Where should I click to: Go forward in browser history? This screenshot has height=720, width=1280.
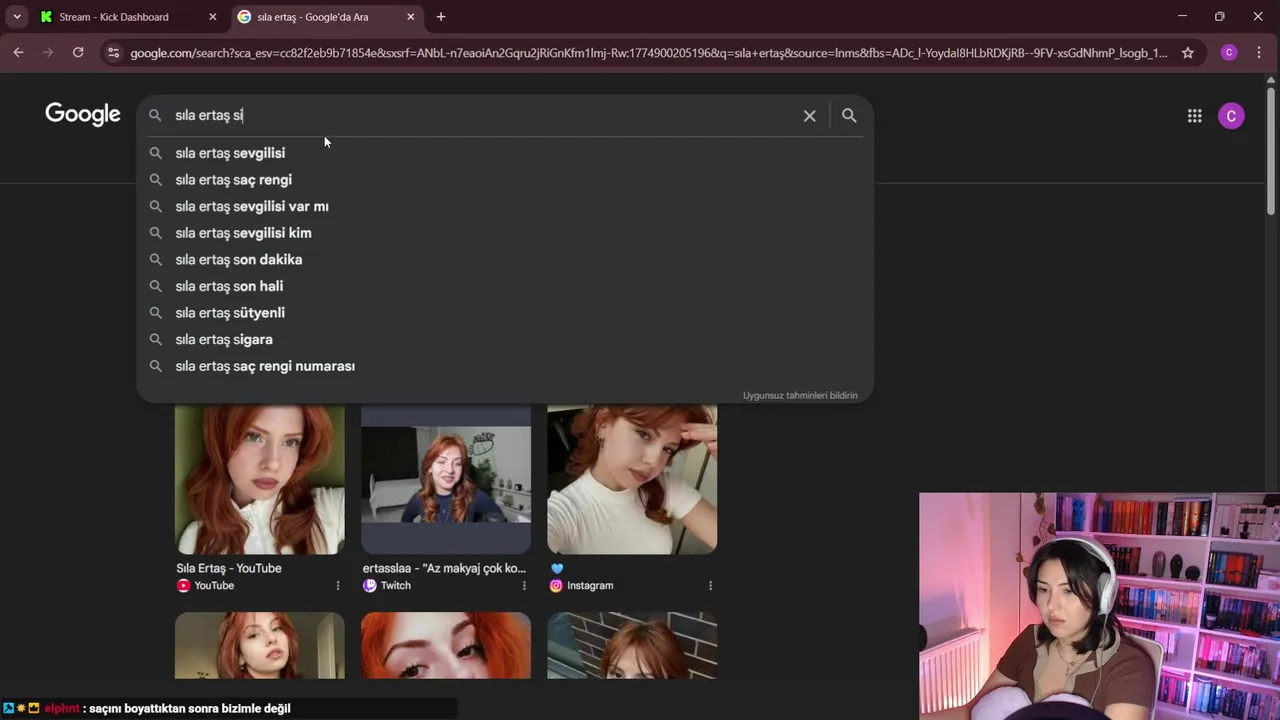pos(48,52)
